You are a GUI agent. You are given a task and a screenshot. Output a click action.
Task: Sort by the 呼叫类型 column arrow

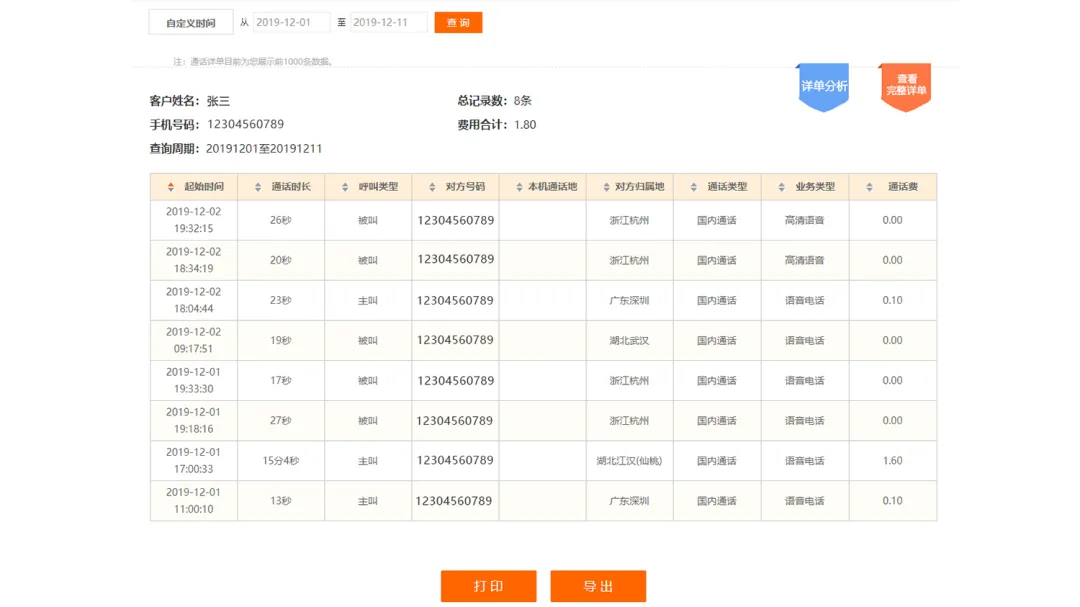click(345, 187)
